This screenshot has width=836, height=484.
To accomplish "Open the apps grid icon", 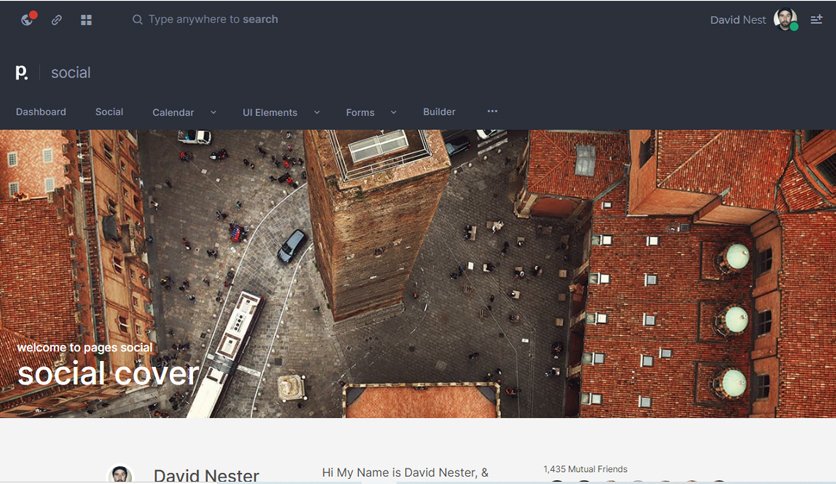I will pyautogui.click(x=86, y=20).
